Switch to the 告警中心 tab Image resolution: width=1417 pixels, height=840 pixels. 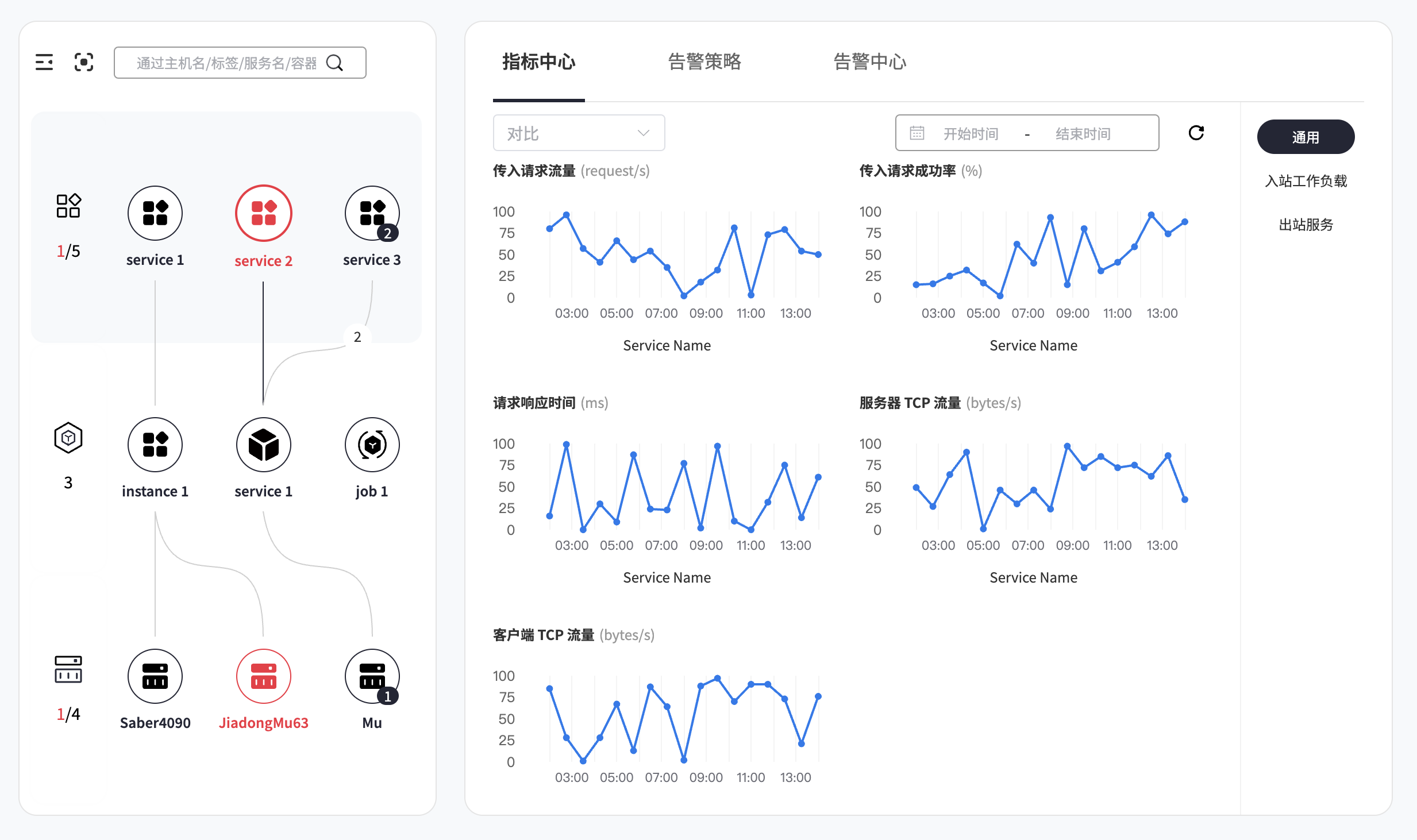[x=870, y=61]
